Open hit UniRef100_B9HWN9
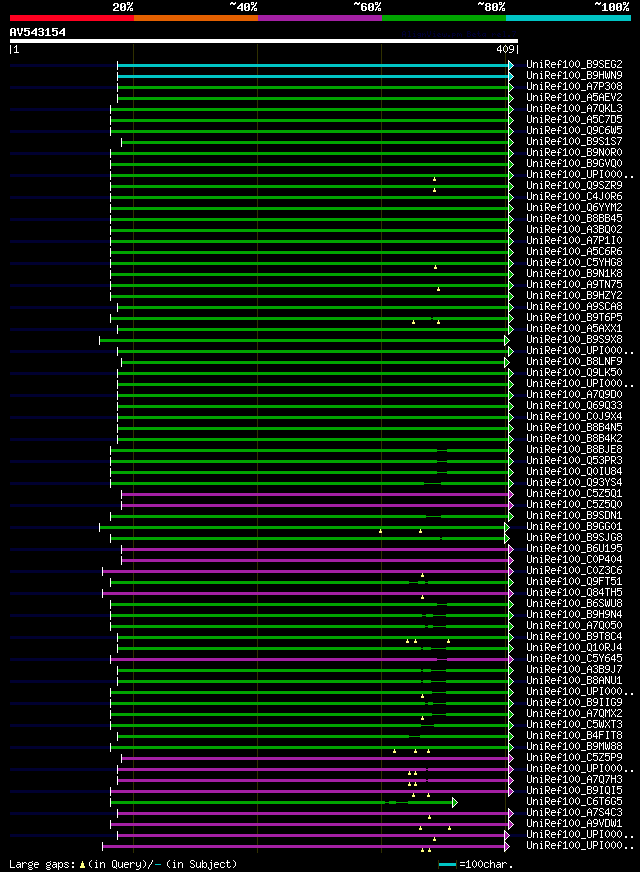 (574, 75)
